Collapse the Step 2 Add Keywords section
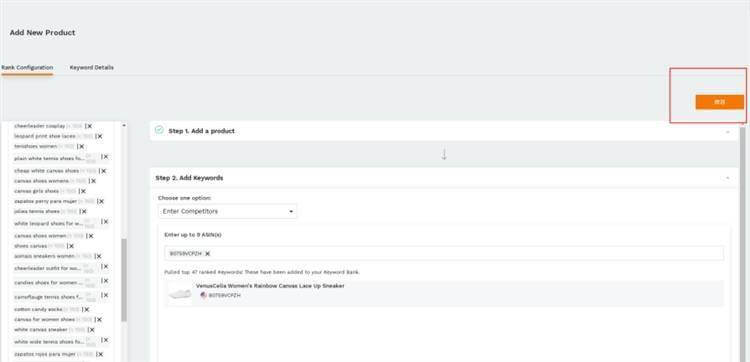 tap(728, 178)
